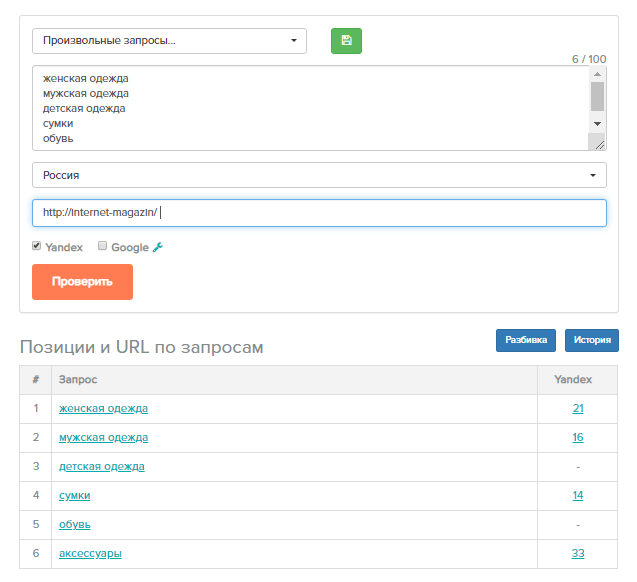Click textarea scroll up arrow
This screenshot has width=637, height=582.
click(x=597, y=74)
